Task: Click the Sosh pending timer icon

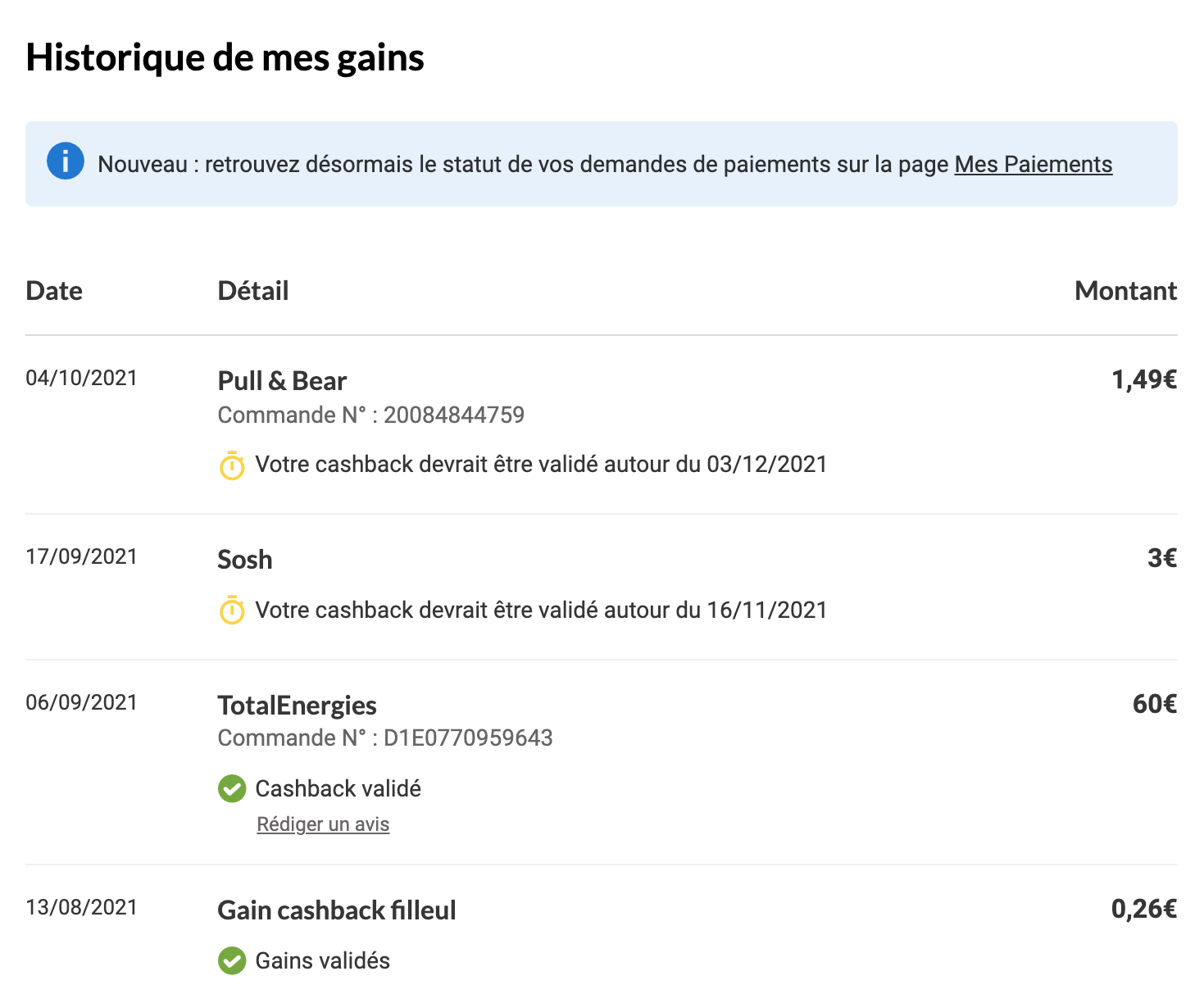Action: click(x=232, y=610)
